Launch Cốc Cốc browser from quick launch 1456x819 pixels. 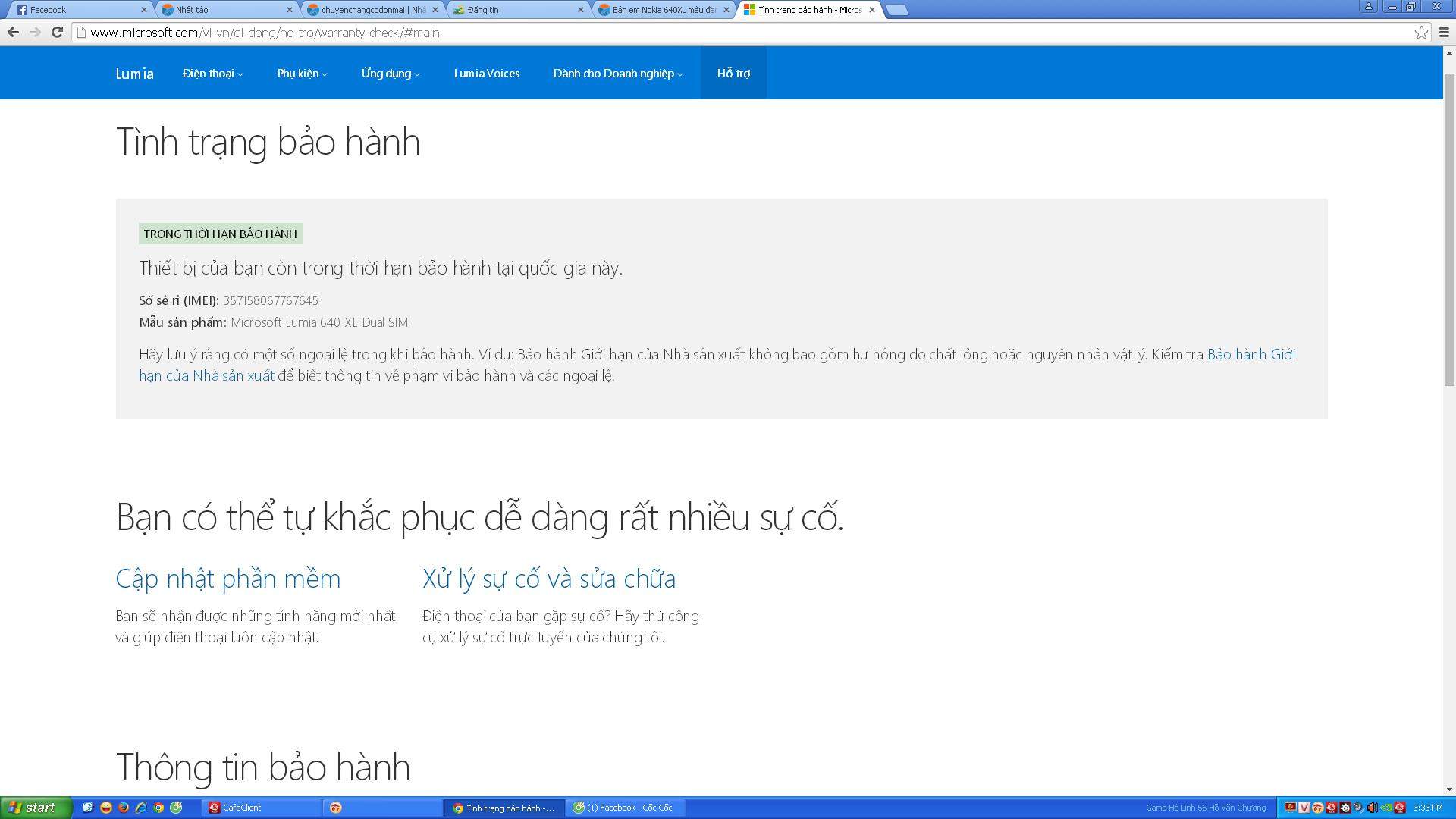[x=177, y=808]
